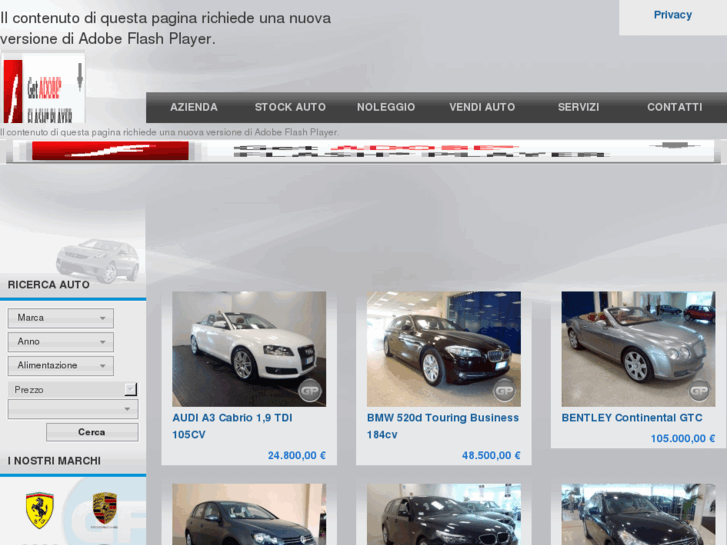Click GP watermark icon on Bentley photo

[699, 391]
